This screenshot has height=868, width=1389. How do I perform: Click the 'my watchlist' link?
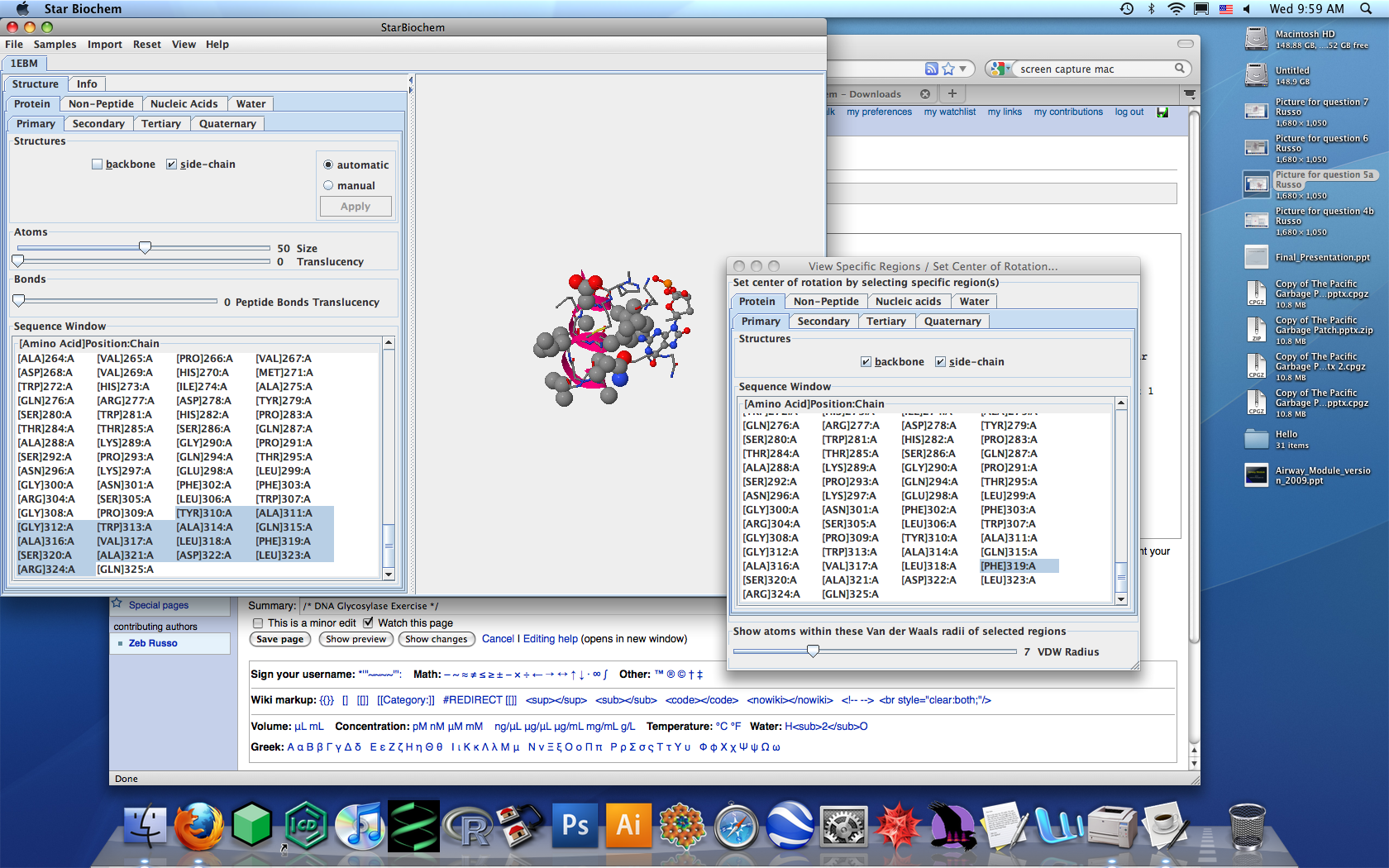point(949,112)
